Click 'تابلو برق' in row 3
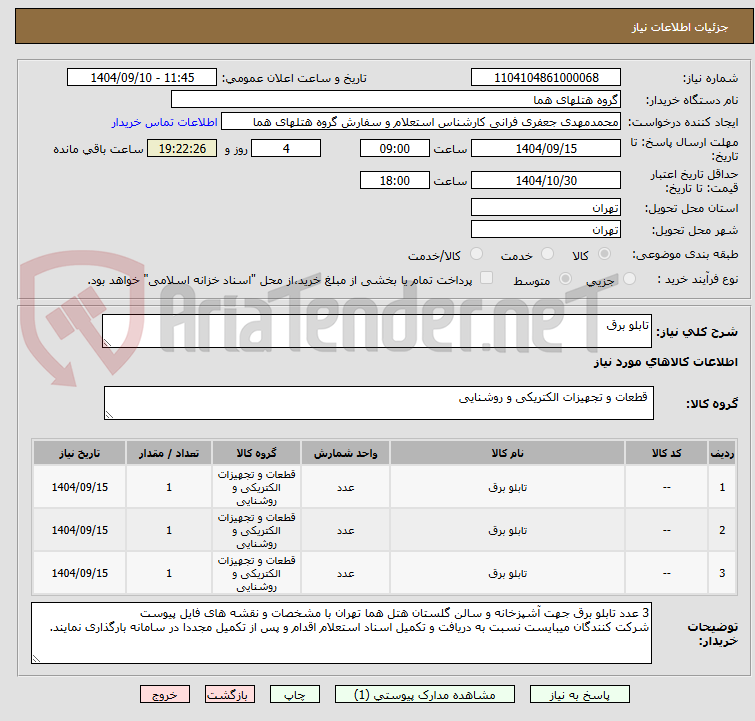Image resolution: width=755 pixels, height=721 pixels. pos(508,573)
